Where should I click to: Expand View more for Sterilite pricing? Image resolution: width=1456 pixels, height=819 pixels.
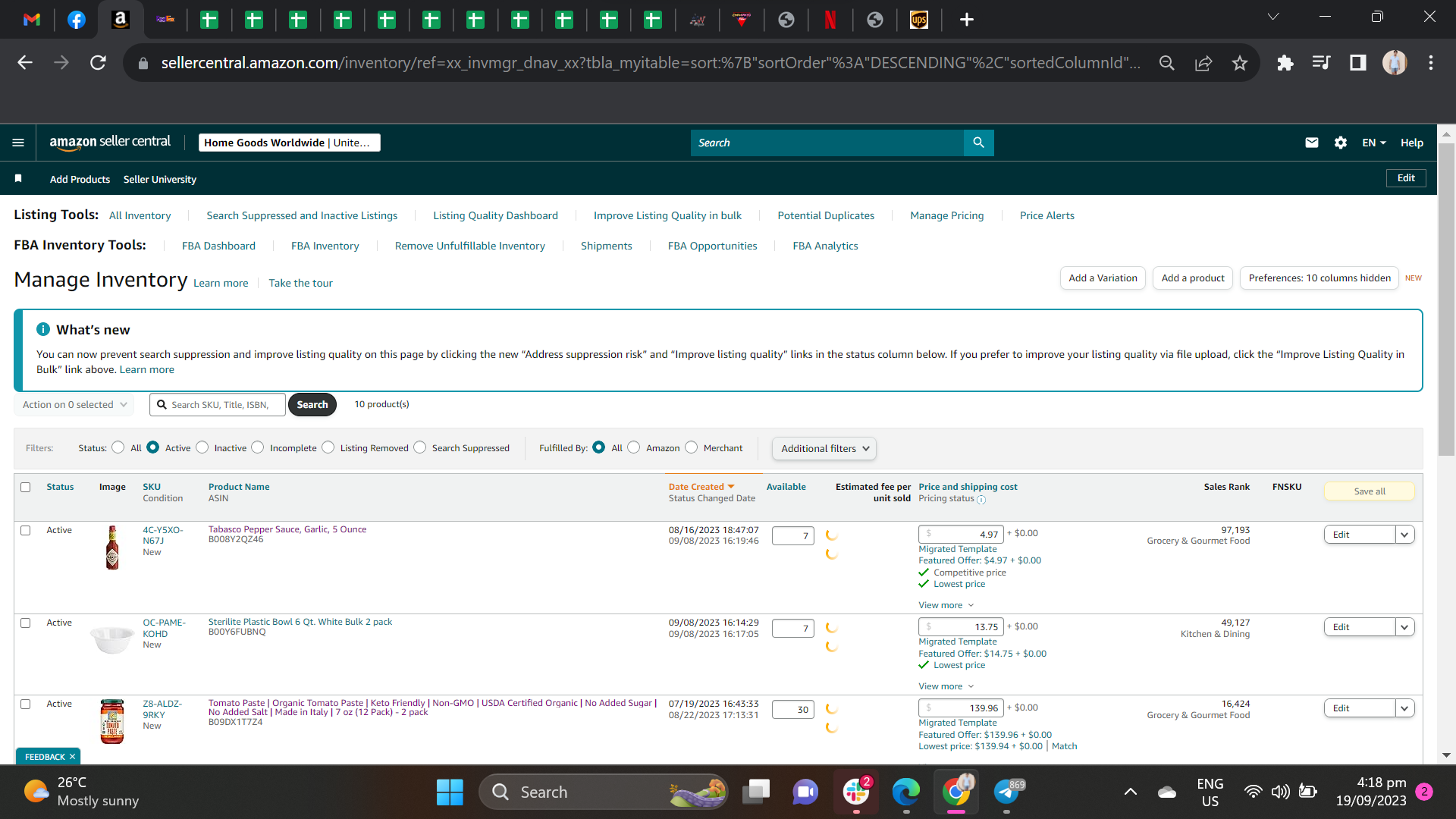pyautogui.click(x=946, y=686)
